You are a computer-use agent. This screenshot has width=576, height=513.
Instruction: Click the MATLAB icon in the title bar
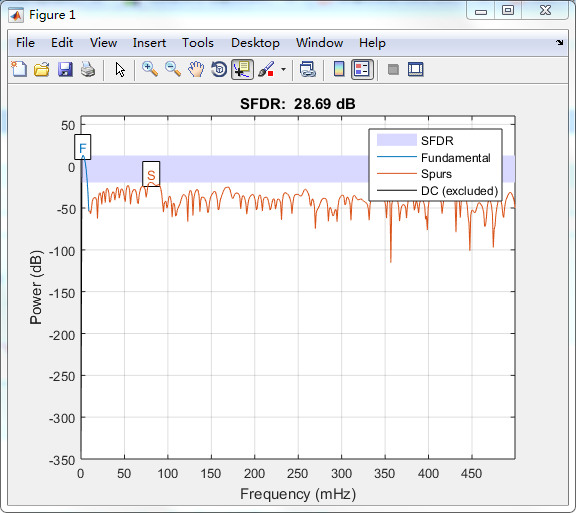[x=15, y=15]
